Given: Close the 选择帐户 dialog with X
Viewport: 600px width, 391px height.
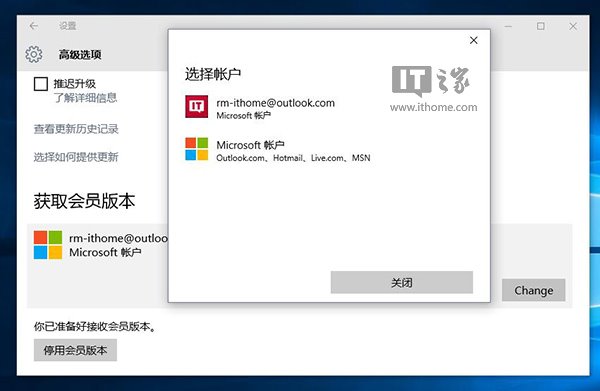Looking at the screenshot, I should [473, 40].
